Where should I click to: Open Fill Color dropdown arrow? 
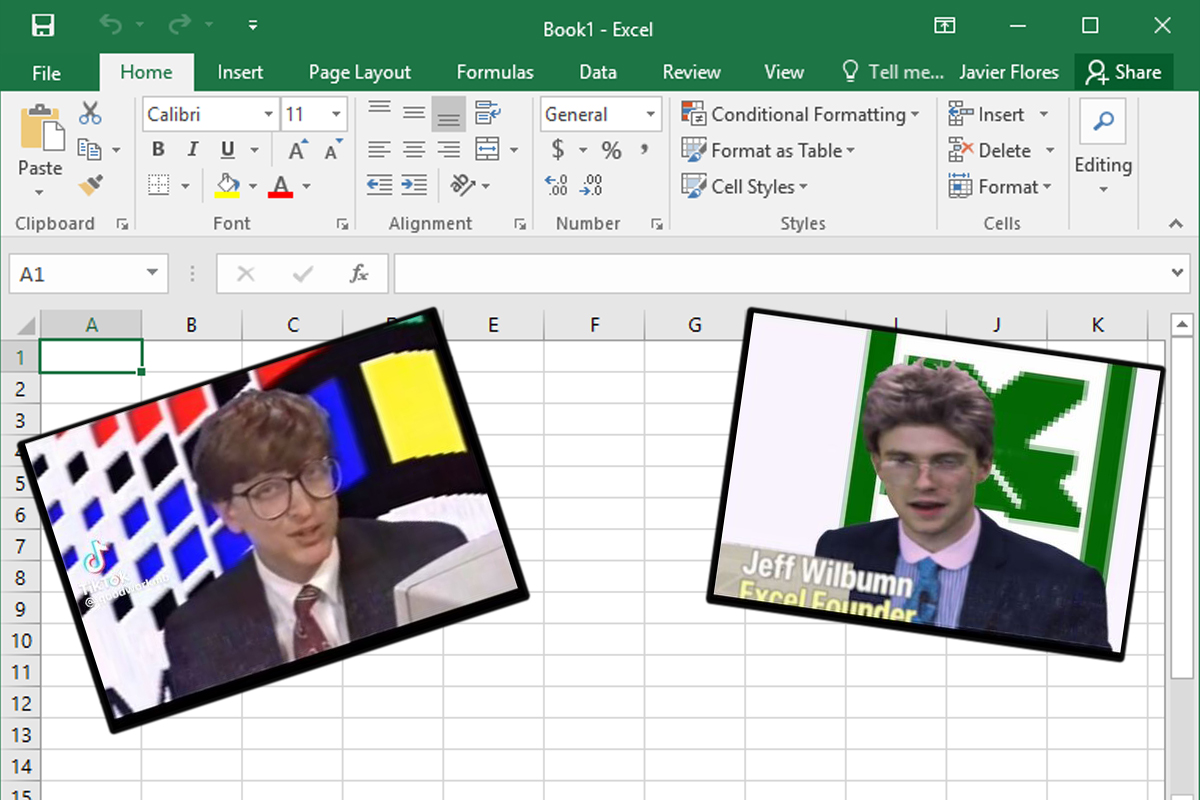[x=253, y=186]
